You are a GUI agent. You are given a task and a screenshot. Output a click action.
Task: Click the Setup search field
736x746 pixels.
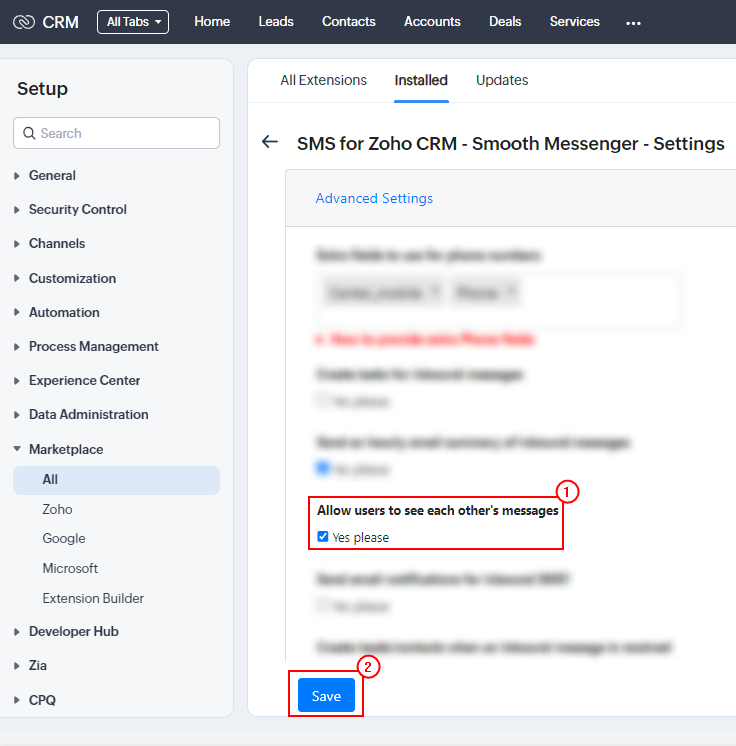click(117, 133)
